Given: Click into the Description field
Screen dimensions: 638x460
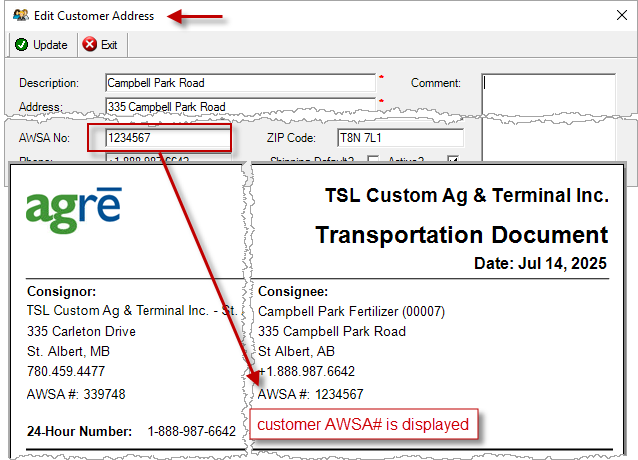Looking at the screenshot, I should pyautogui.click(x=240, y=83).
